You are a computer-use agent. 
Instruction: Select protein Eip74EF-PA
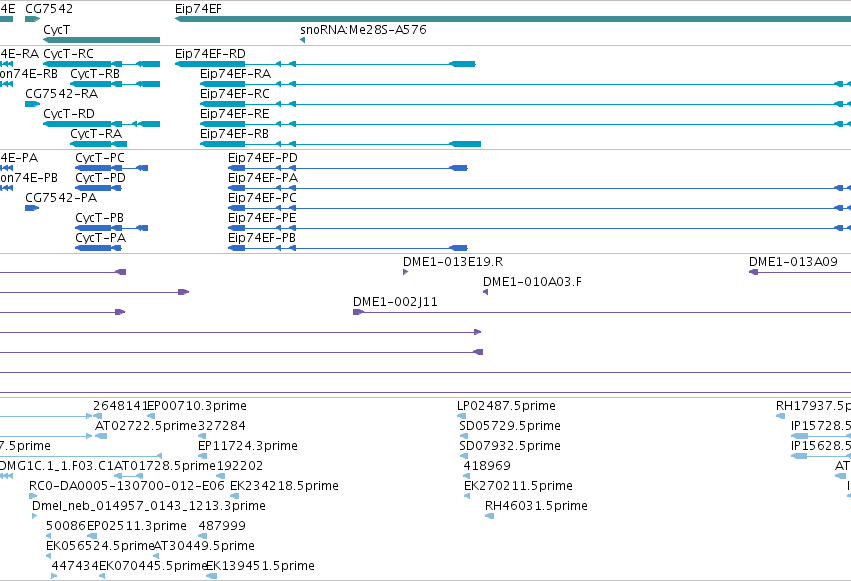[539, 188]
